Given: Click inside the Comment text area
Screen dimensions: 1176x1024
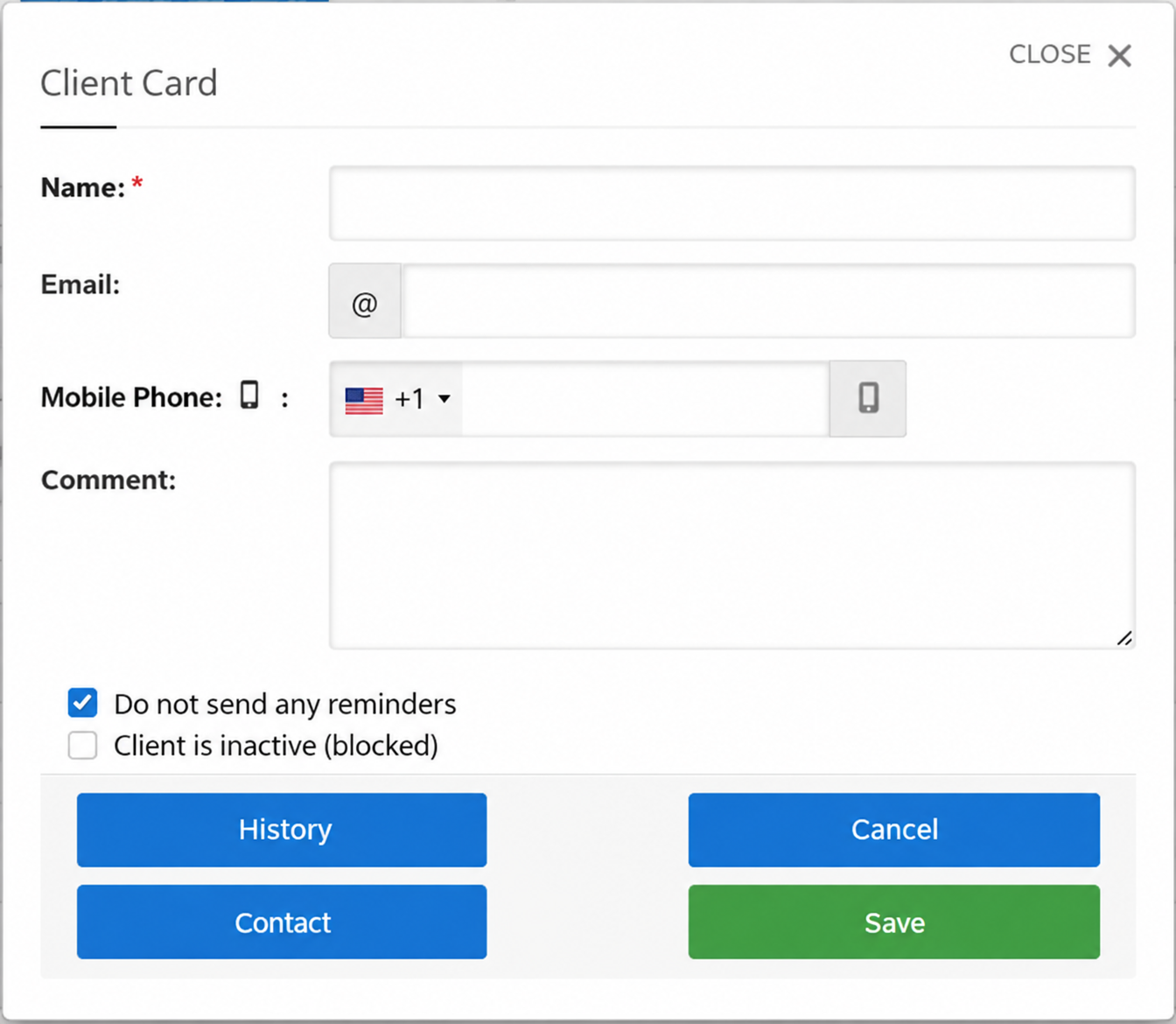Looking at the screenshot, I should (732, 556).
